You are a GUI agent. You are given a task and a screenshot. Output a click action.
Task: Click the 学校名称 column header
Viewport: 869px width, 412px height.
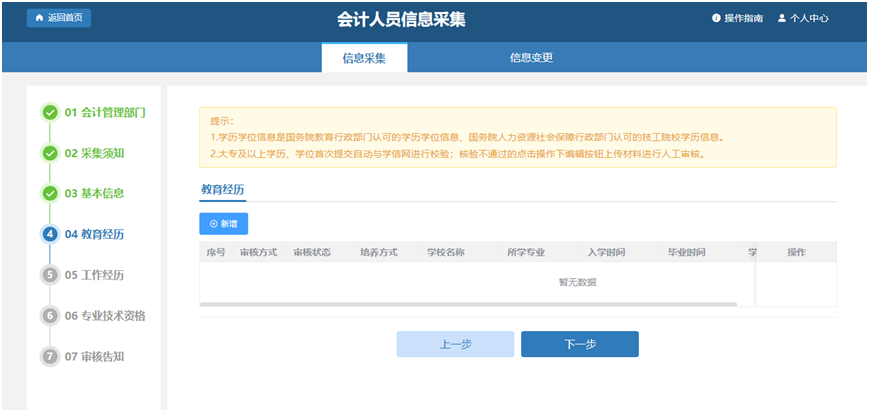[445, 252]
